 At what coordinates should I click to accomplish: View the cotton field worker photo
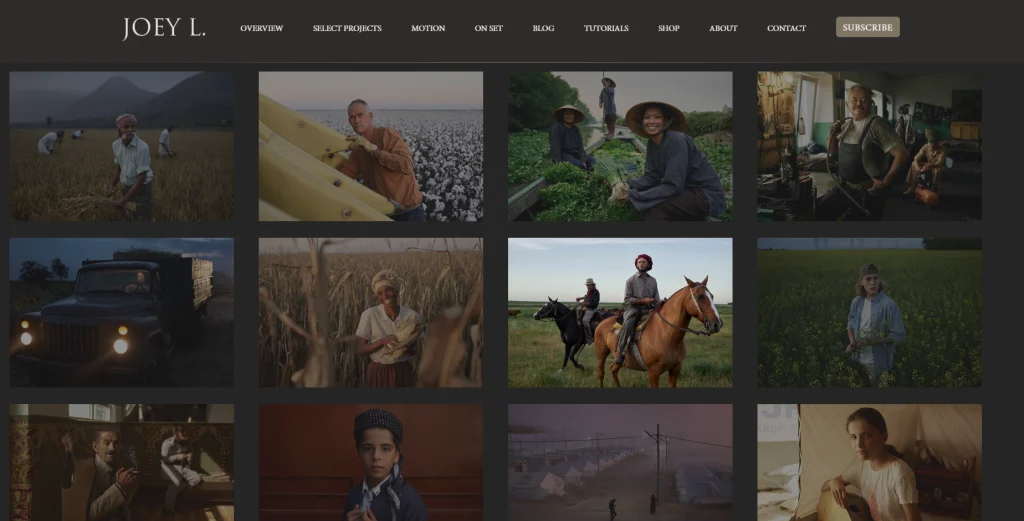(x=371, y=146)
